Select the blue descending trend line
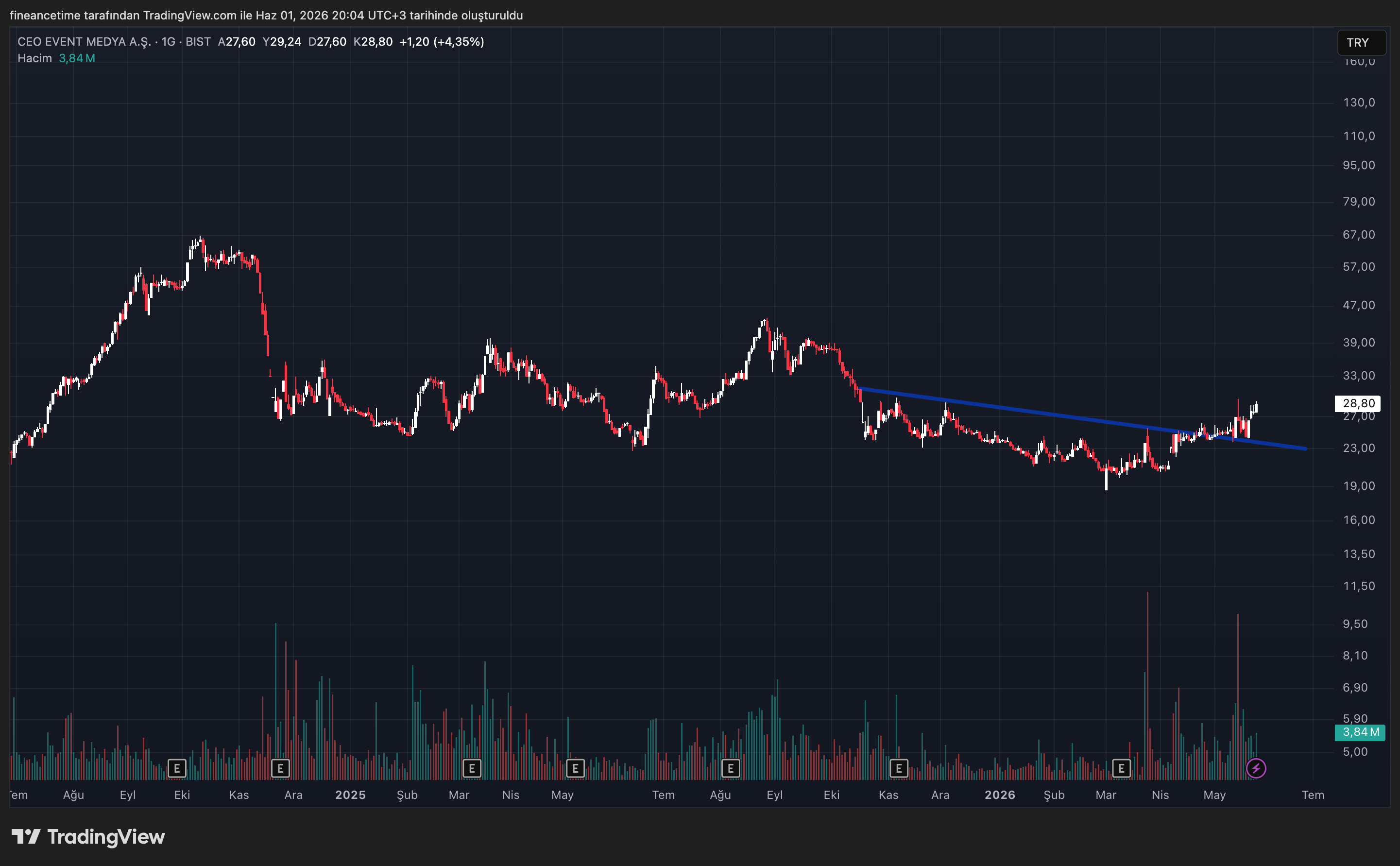 click(1082, 419)
